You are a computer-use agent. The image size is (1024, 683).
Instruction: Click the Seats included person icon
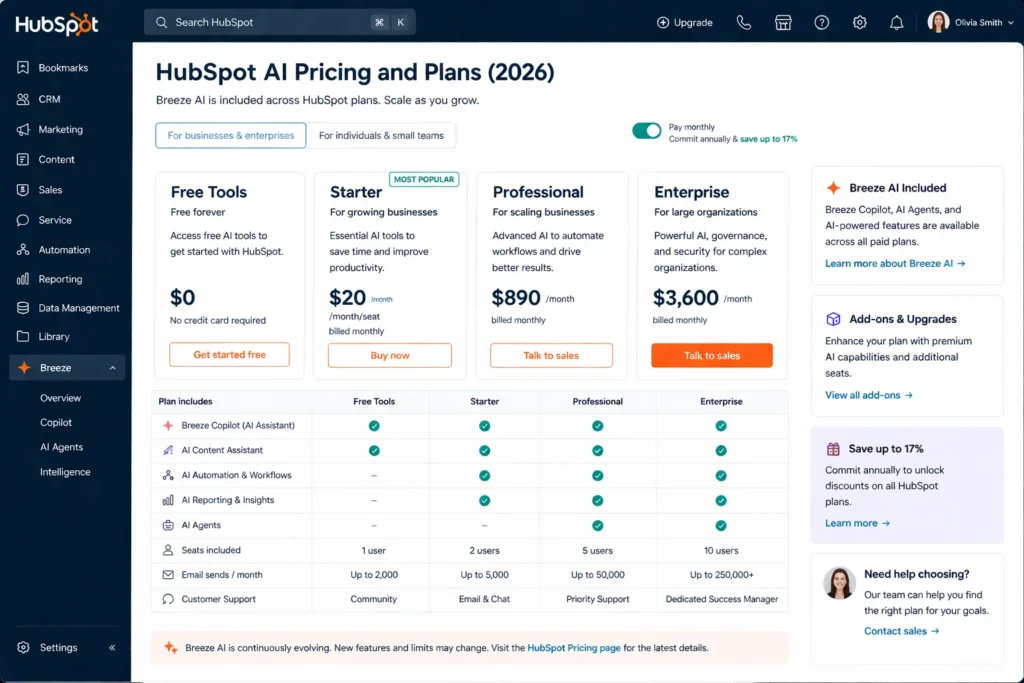[x=168, y=550]
